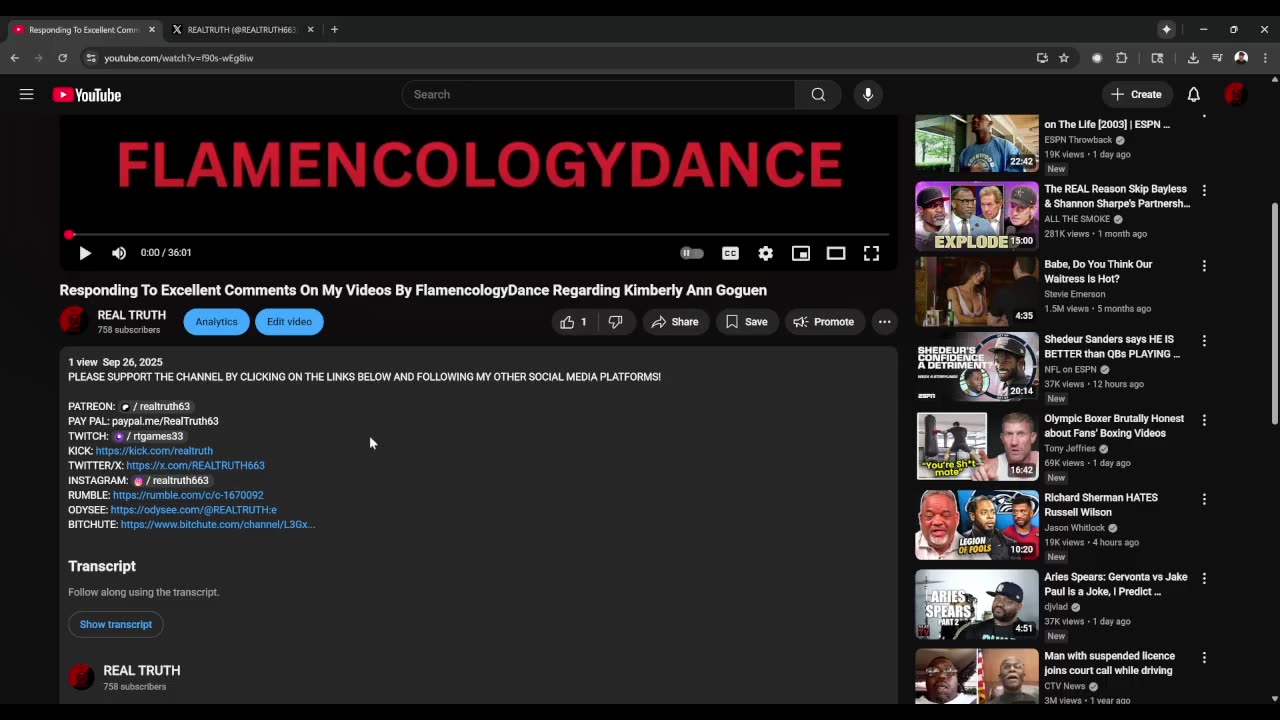The width and height of the screenshot is (1280, 720).
Task: Close the REALTRUTH X browser tab
Action: click(x=310, y=30)
